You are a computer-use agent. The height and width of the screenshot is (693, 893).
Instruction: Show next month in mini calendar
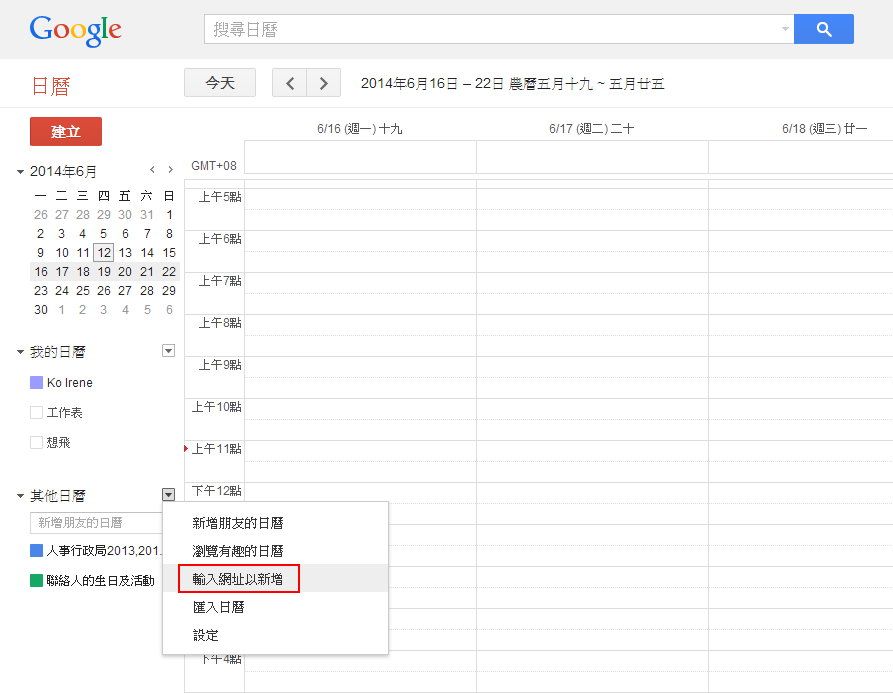tap(171, 171)
